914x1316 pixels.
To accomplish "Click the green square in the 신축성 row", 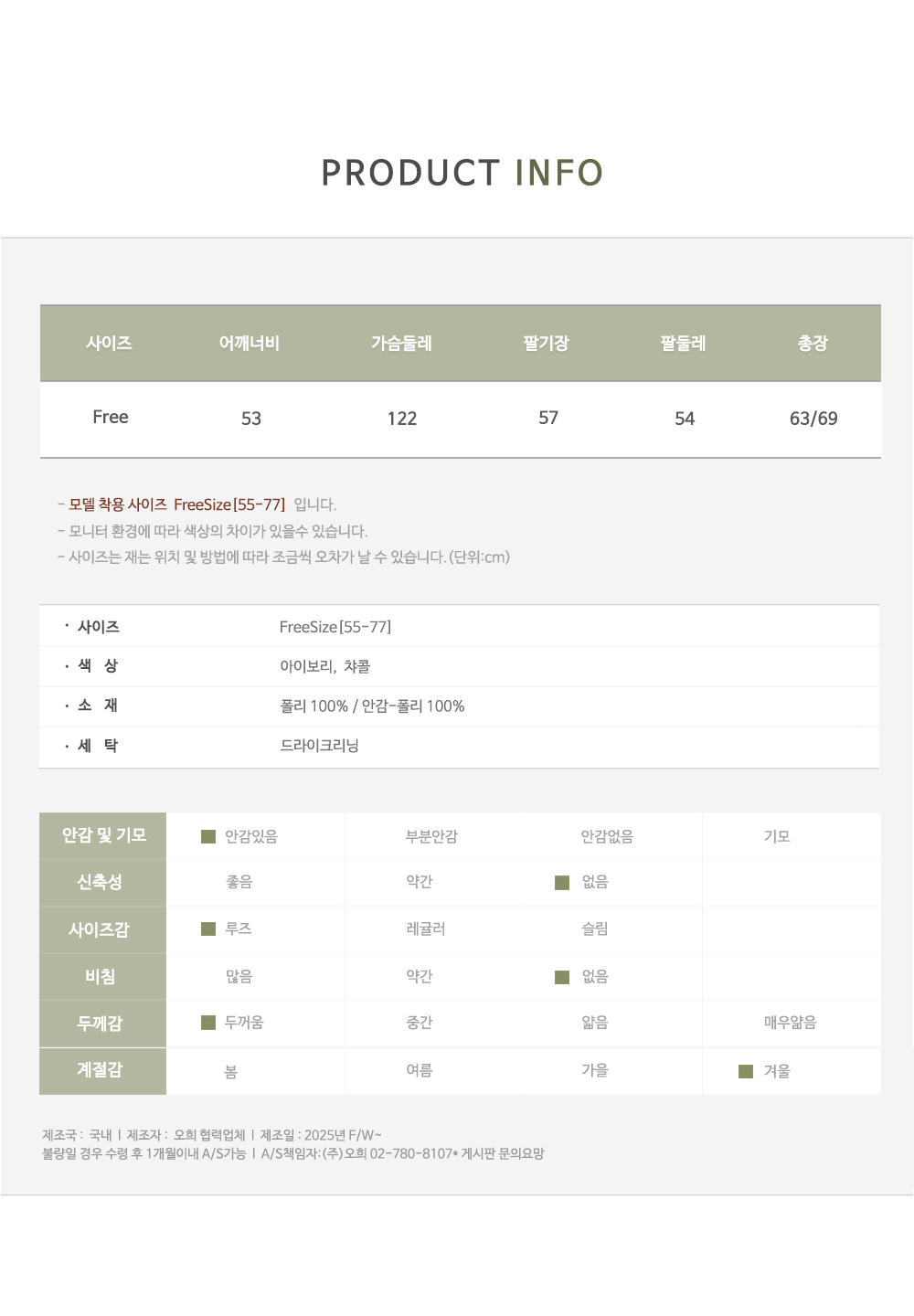I will click(562, 882).
